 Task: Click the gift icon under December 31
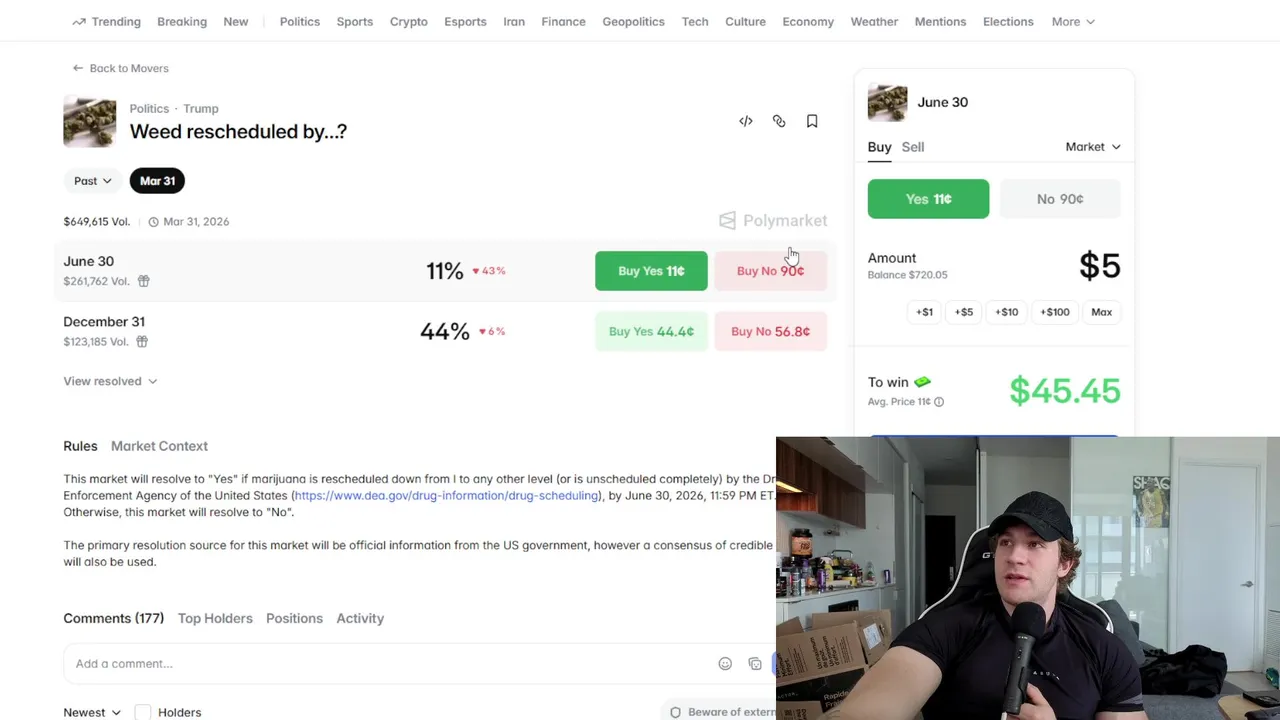point(142,342)
